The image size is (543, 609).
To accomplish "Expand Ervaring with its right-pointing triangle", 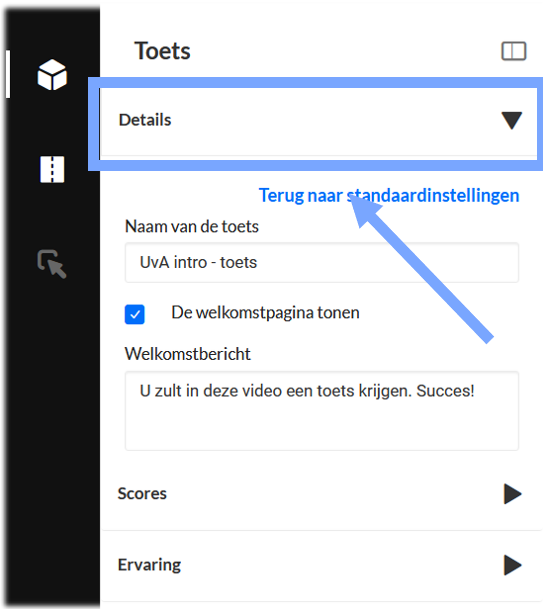I will click(512, 565).
